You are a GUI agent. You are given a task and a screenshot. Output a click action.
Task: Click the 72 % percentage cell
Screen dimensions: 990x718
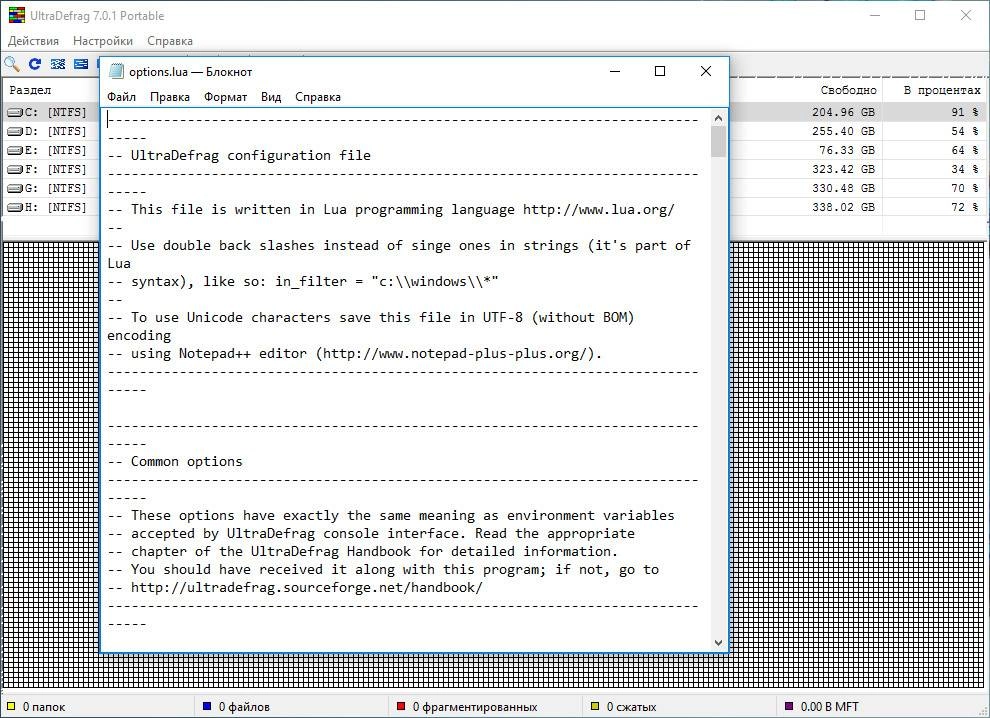coord(965,207)
